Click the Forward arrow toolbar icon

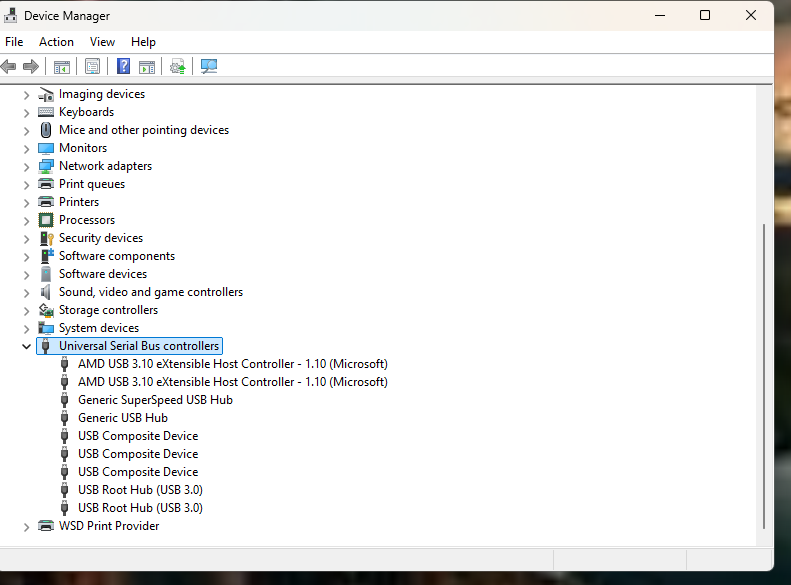[x=31, y=66]
